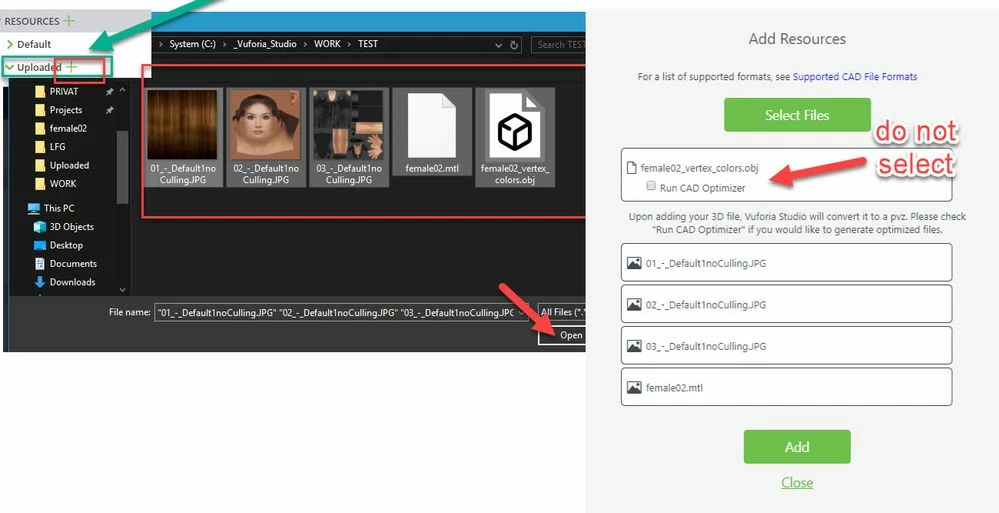The width and height of the screenshot is (999, 513).
Task: Select the female02 folder in the sidebar
Action: [x=68, y=128]
